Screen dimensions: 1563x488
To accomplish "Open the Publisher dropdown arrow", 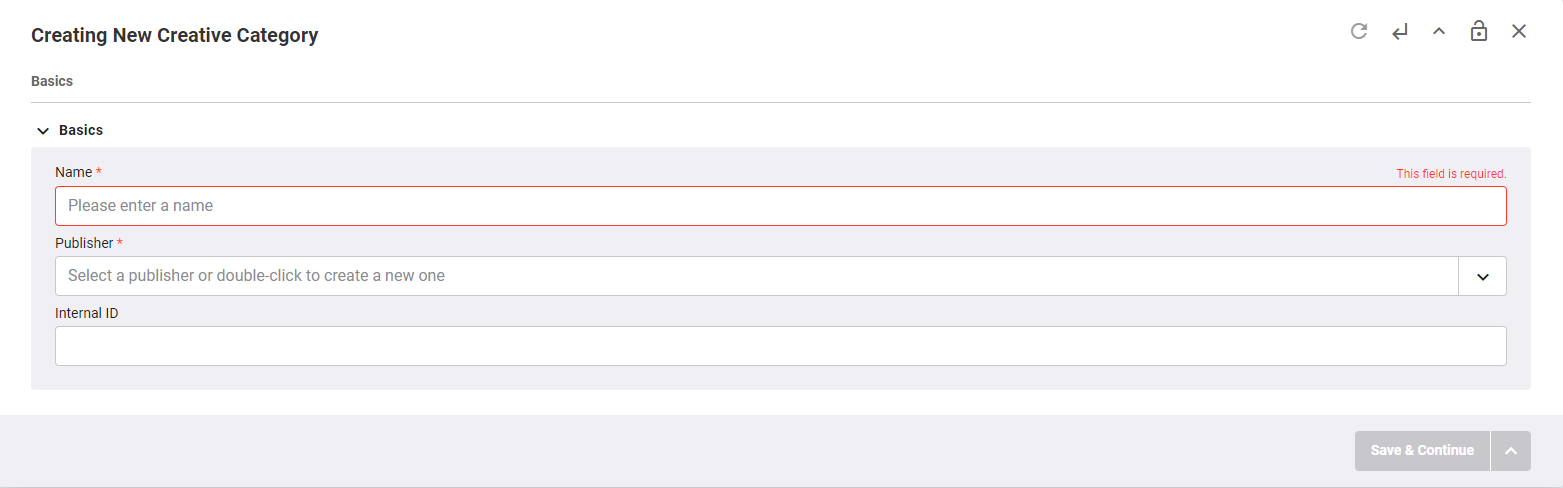I will 1483,276.
